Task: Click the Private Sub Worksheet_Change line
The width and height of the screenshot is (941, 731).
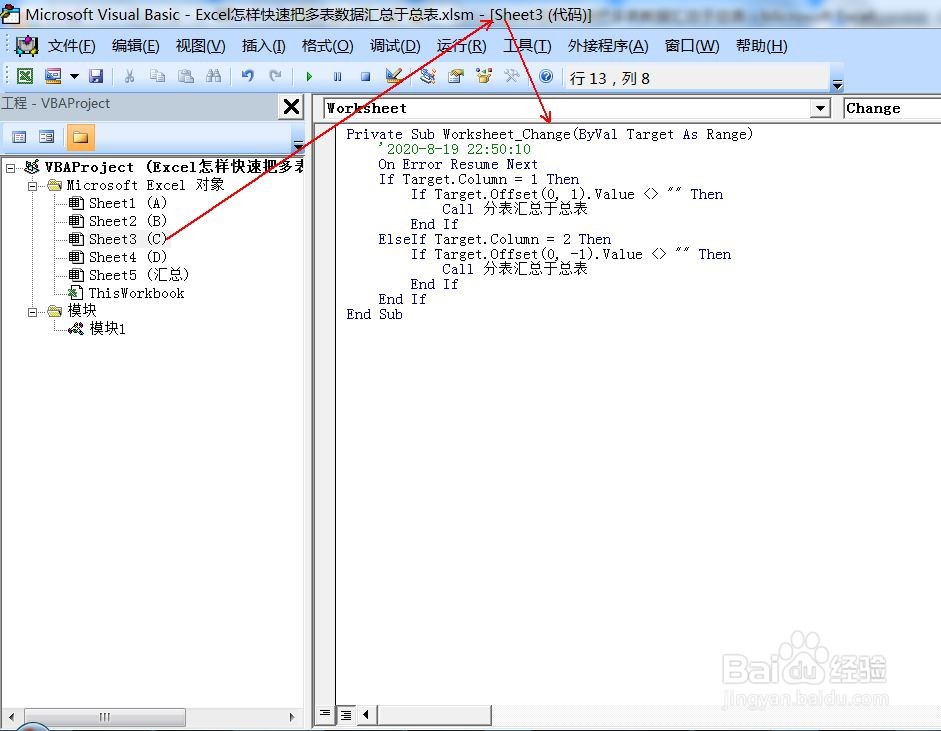Action: click(x=549, y=134)
